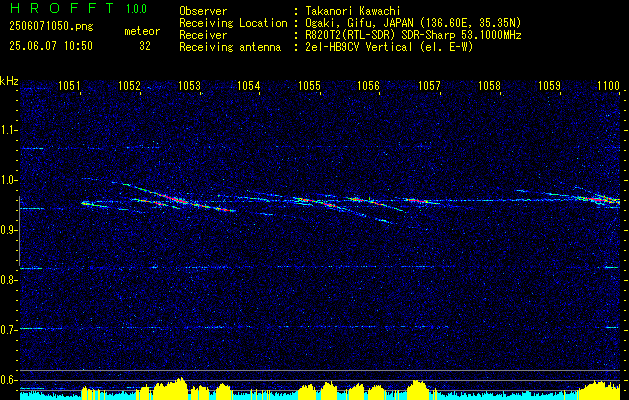The width and height of the screenshot is (629, 400).
Task: Click the Receiving Location label
Action: point(233,23)
